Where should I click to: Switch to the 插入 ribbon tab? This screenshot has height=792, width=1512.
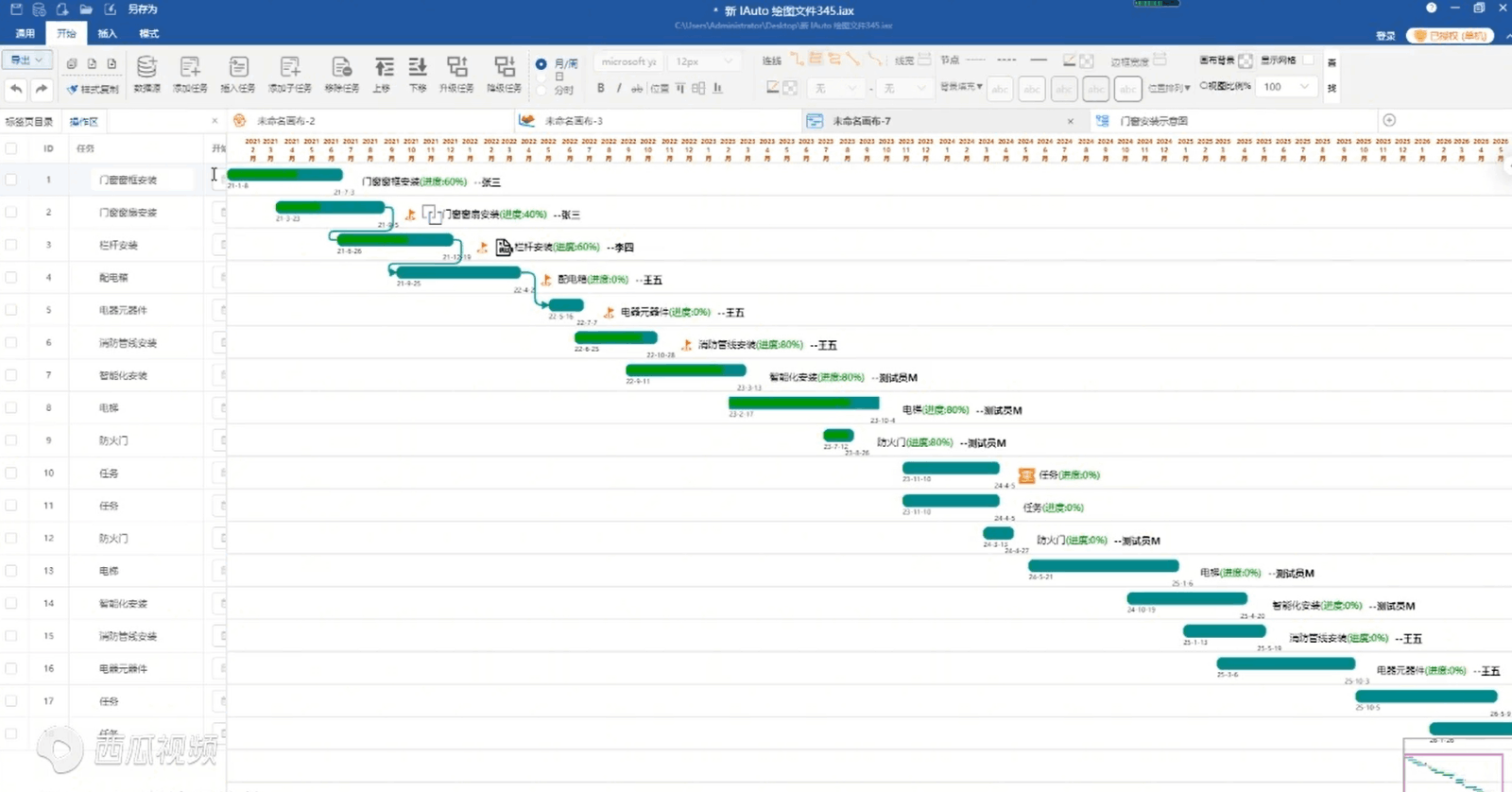[x=108, y=34]
